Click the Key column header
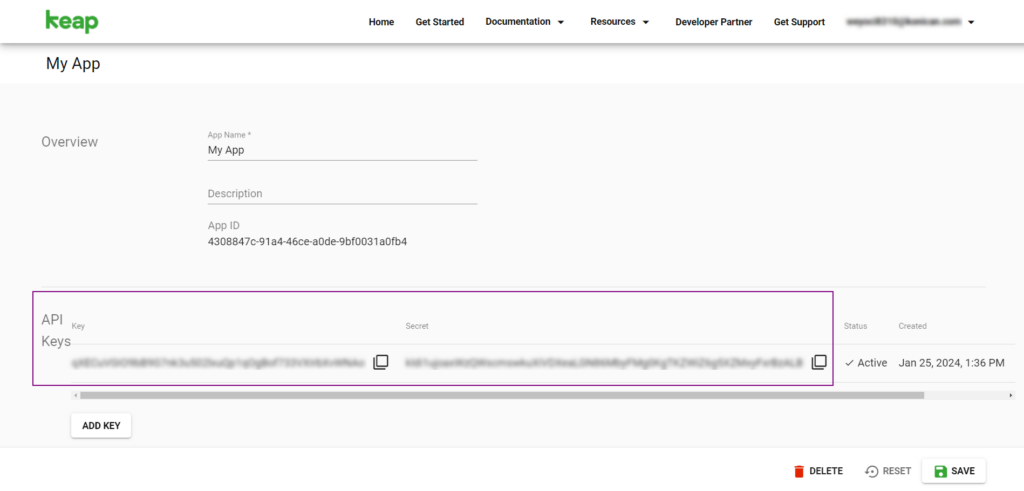The height and width of the screenshot is (491, 1024). 78,326
